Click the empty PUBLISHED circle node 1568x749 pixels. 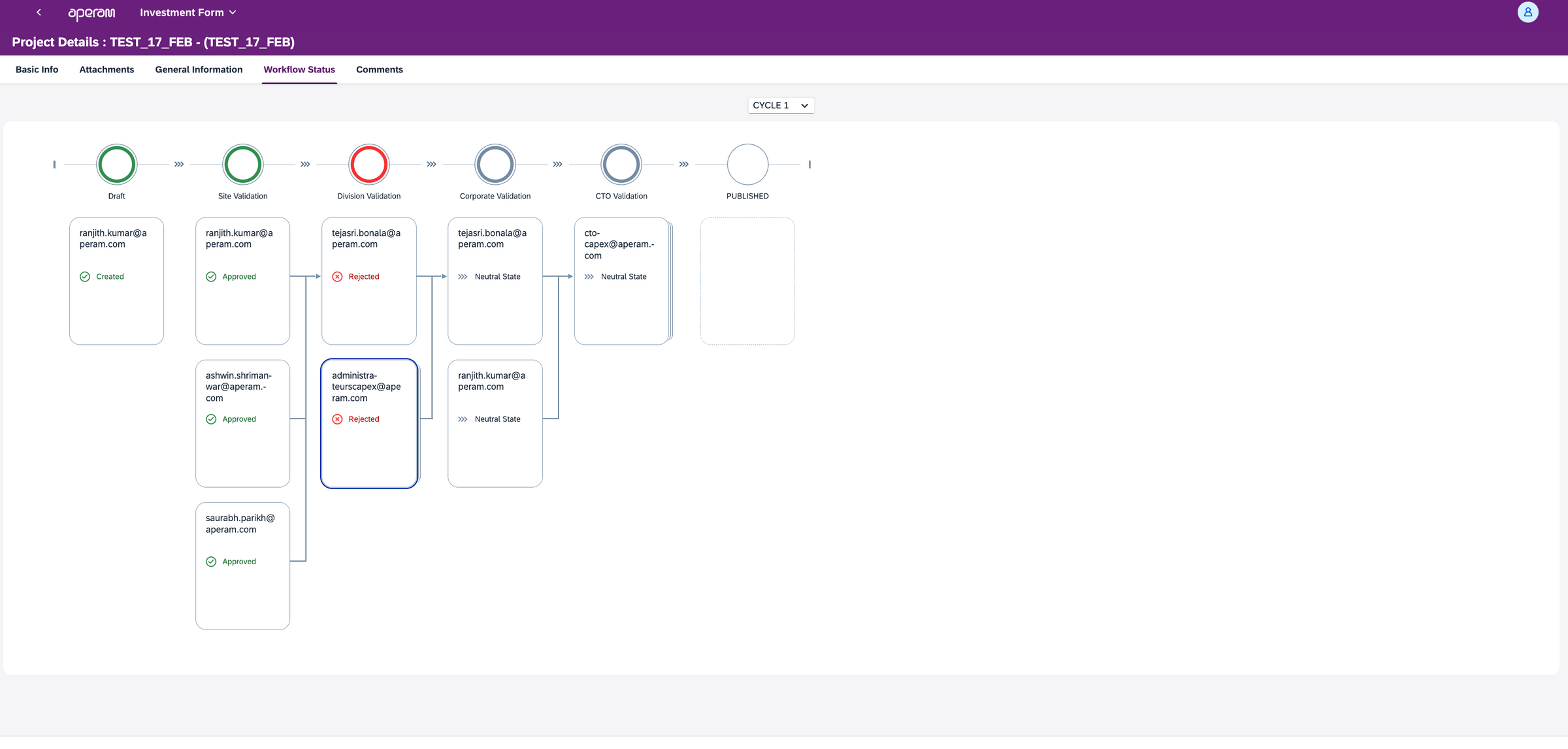(747, 165)
